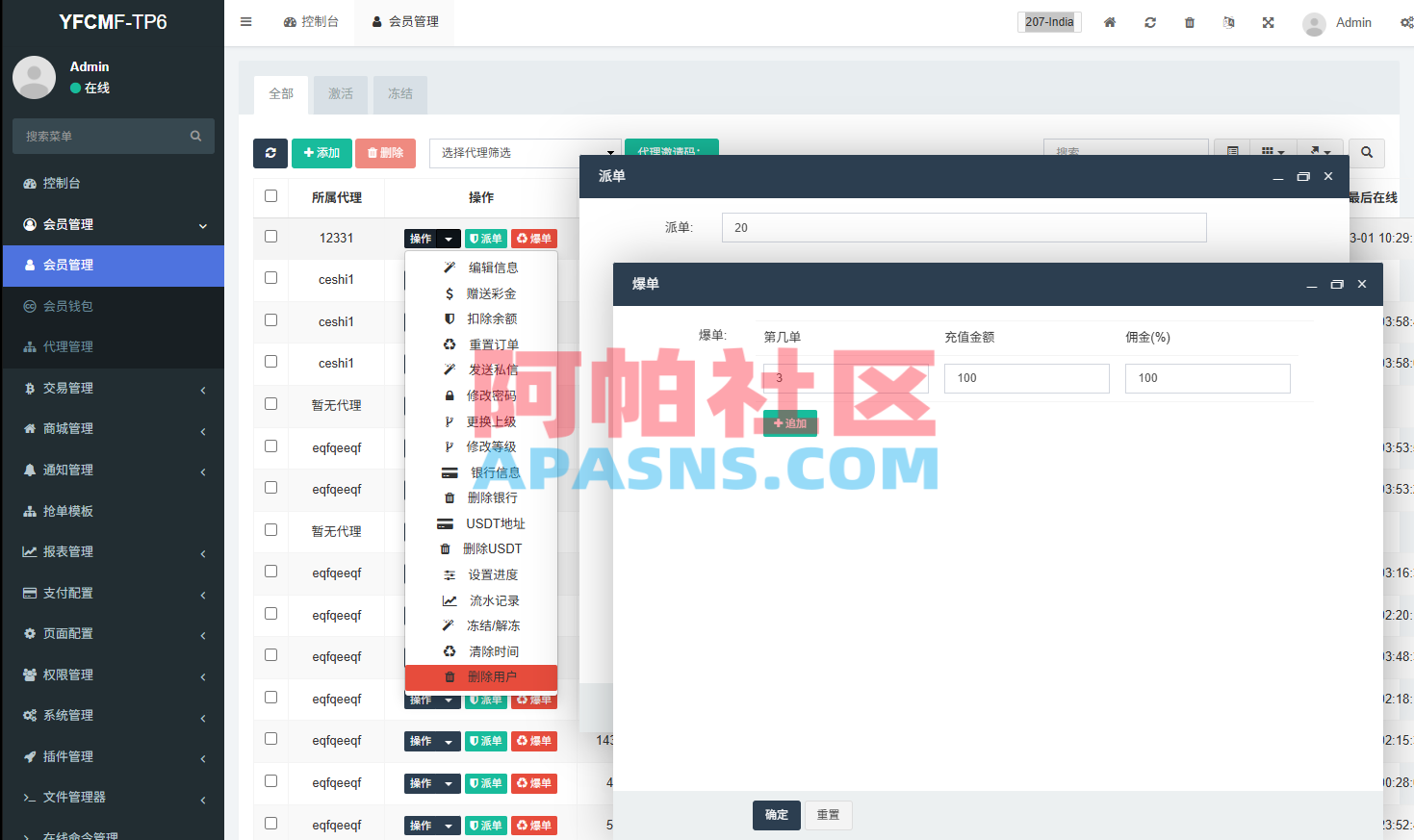
Task: Choose 删除用户 in the operations menu
Action: click(481, 677)
